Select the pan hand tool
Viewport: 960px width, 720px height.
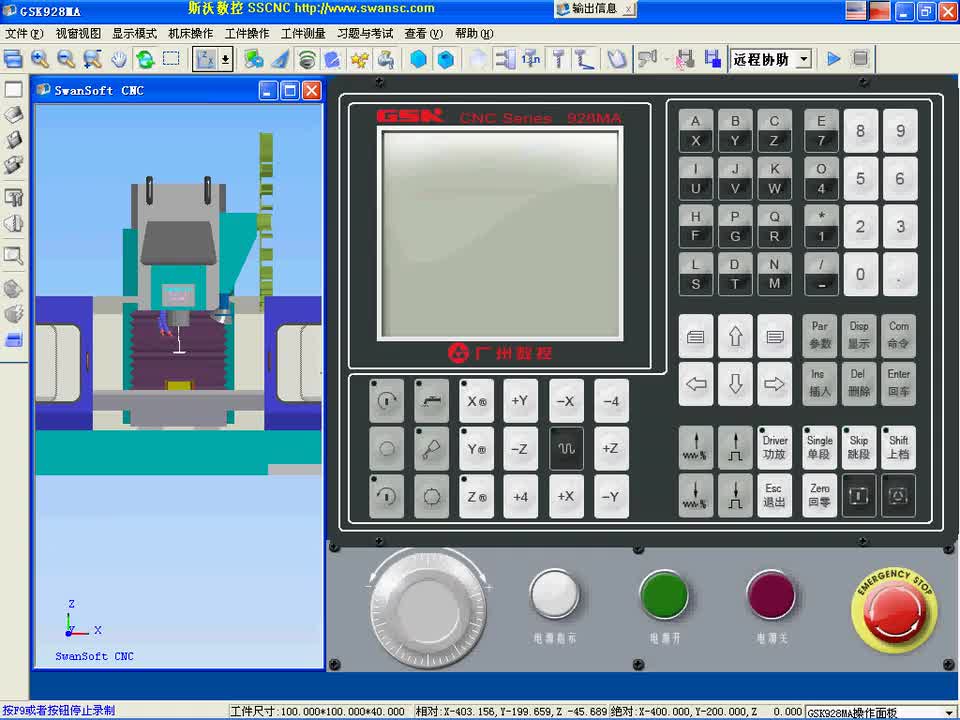(119, 59)
